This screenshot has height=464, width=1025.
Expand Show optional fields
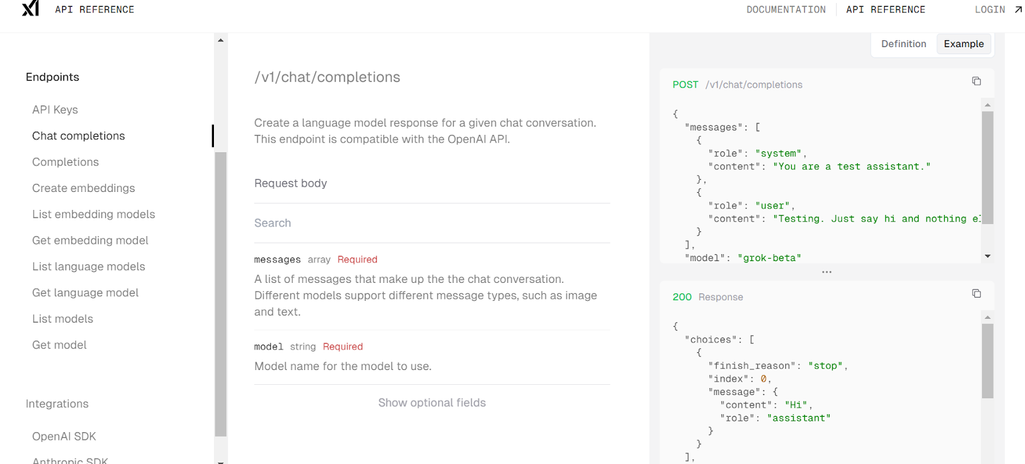tap(432, 403)
